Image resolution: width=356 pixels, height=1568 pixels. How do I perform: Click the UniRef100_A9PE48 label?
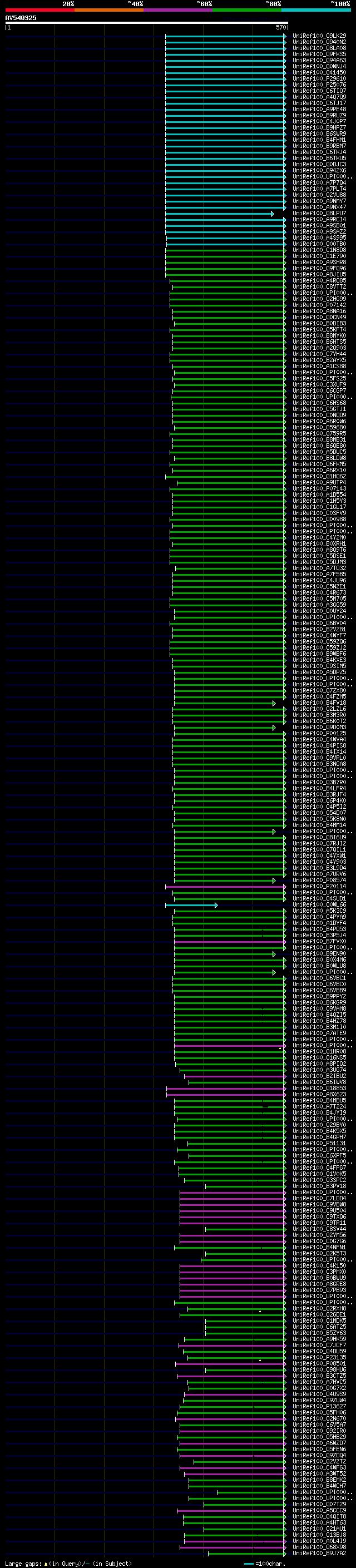click(x=319, y=110)
